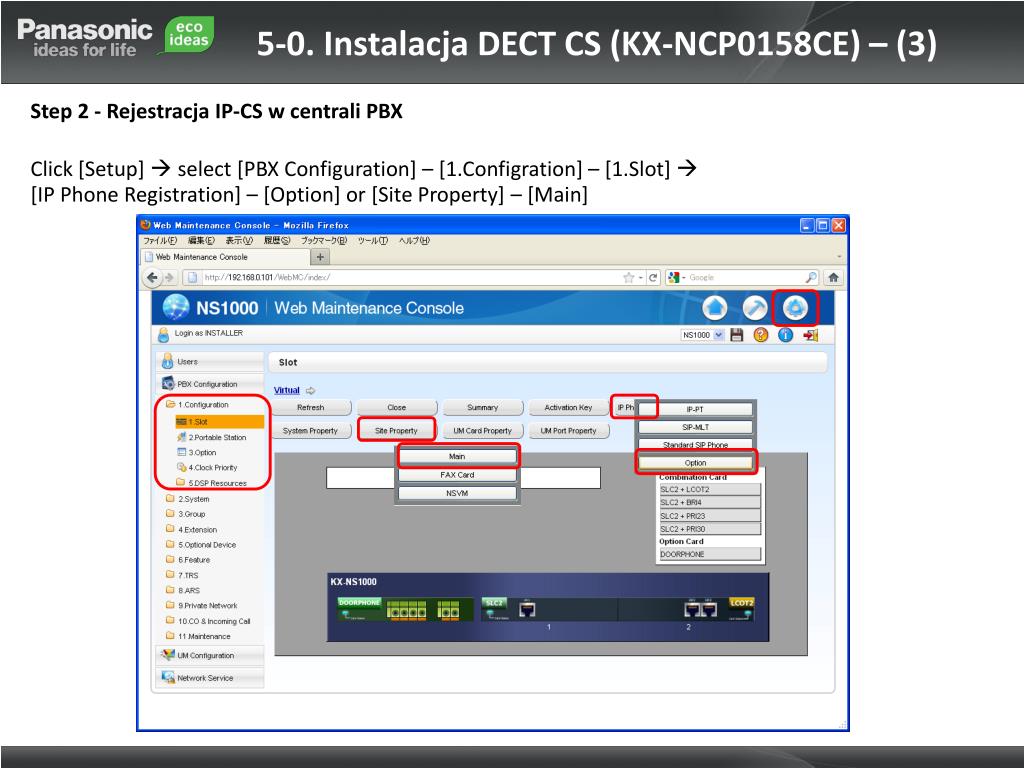The width and height of the screenshot is (1024, 768).
Task: Click the logout exit icon
Action: coord(810,335)
